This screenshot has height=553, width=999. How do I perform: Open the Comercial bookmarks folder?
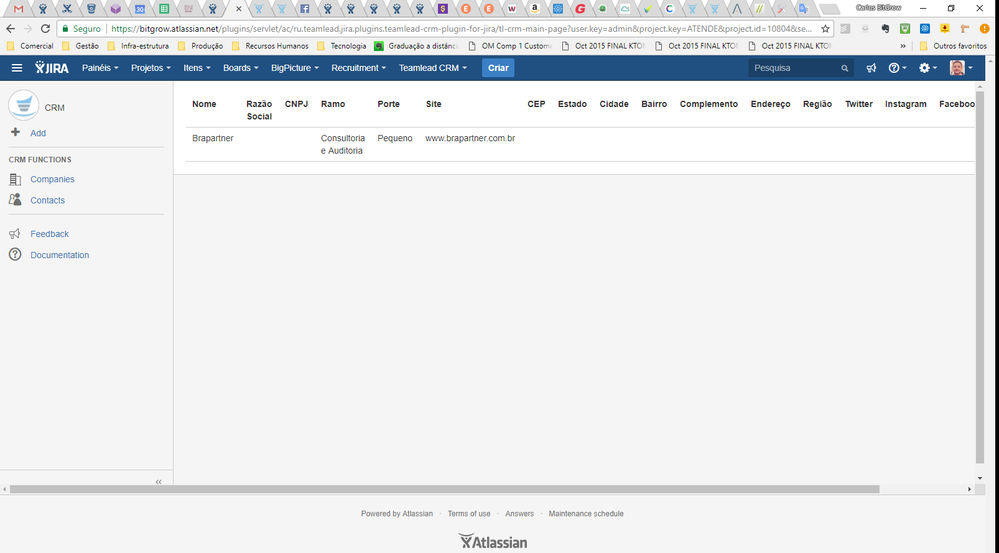click(x=30, y=46)
